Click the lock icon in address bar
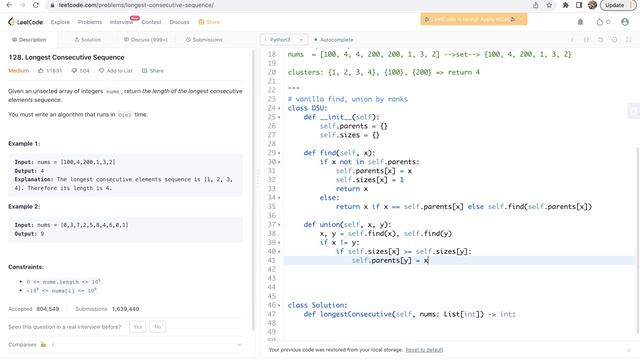Screen dimensions: 640x360 52,5
